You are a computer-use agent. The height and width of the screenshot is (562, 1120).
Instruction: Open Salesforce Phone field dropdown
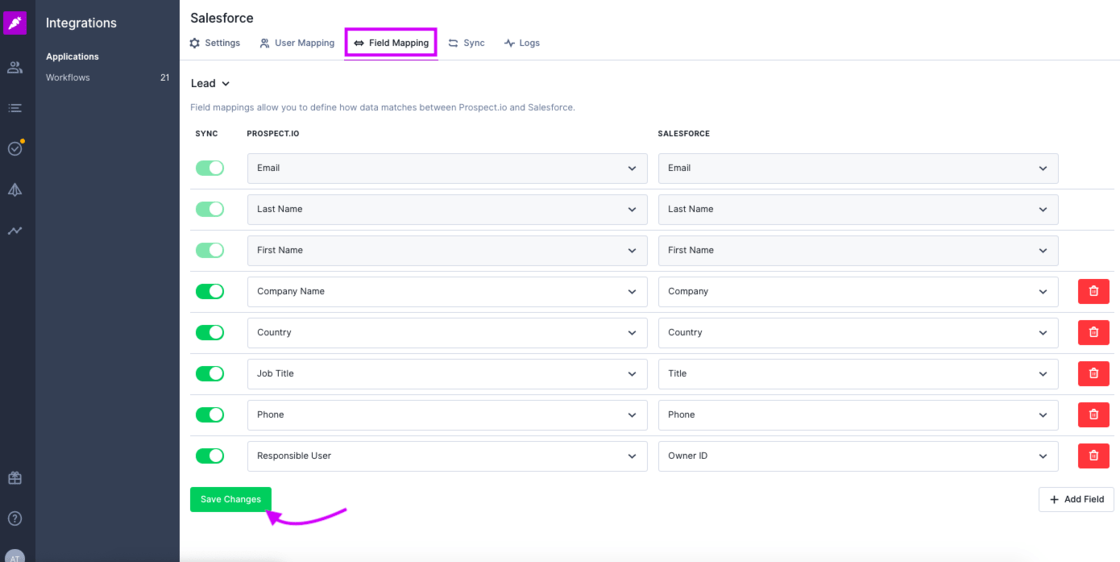tap(858, 414)
